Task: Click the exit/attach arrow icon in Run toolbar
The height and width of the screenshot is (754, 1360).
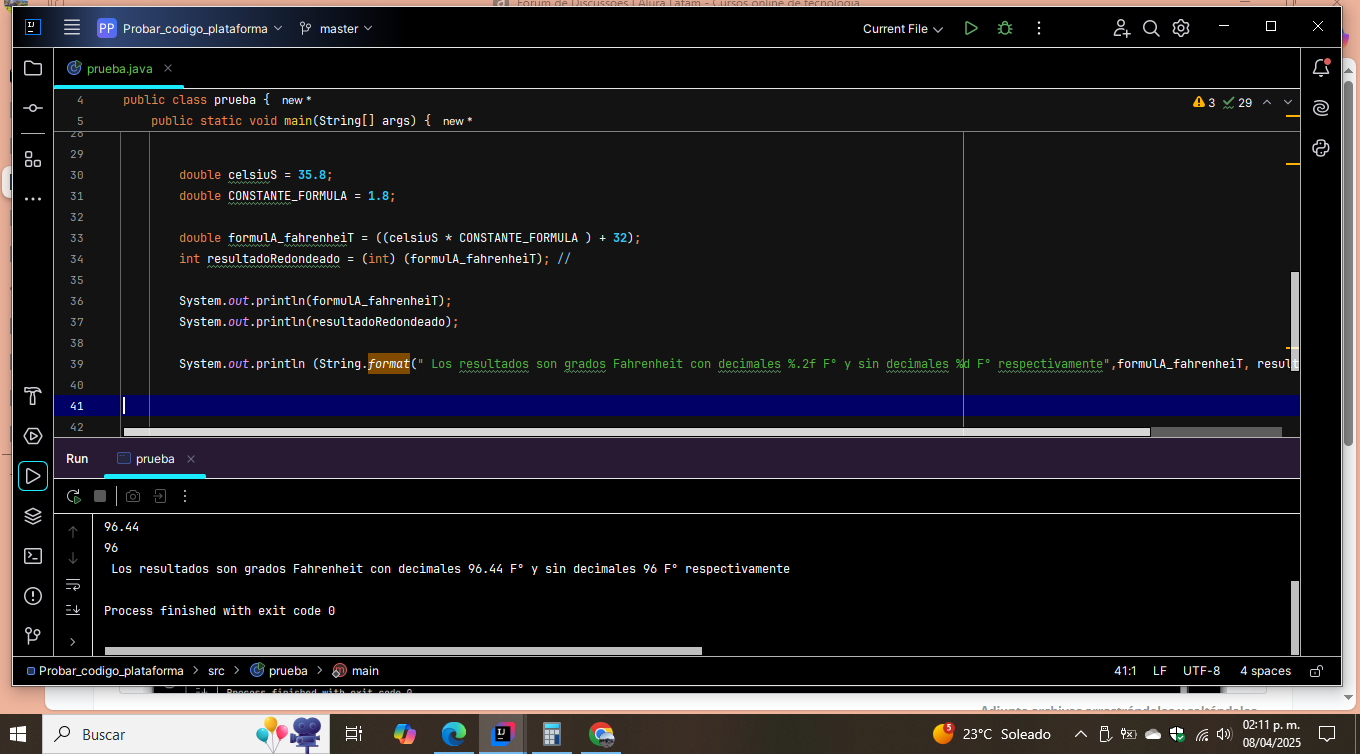Action: 159,496
